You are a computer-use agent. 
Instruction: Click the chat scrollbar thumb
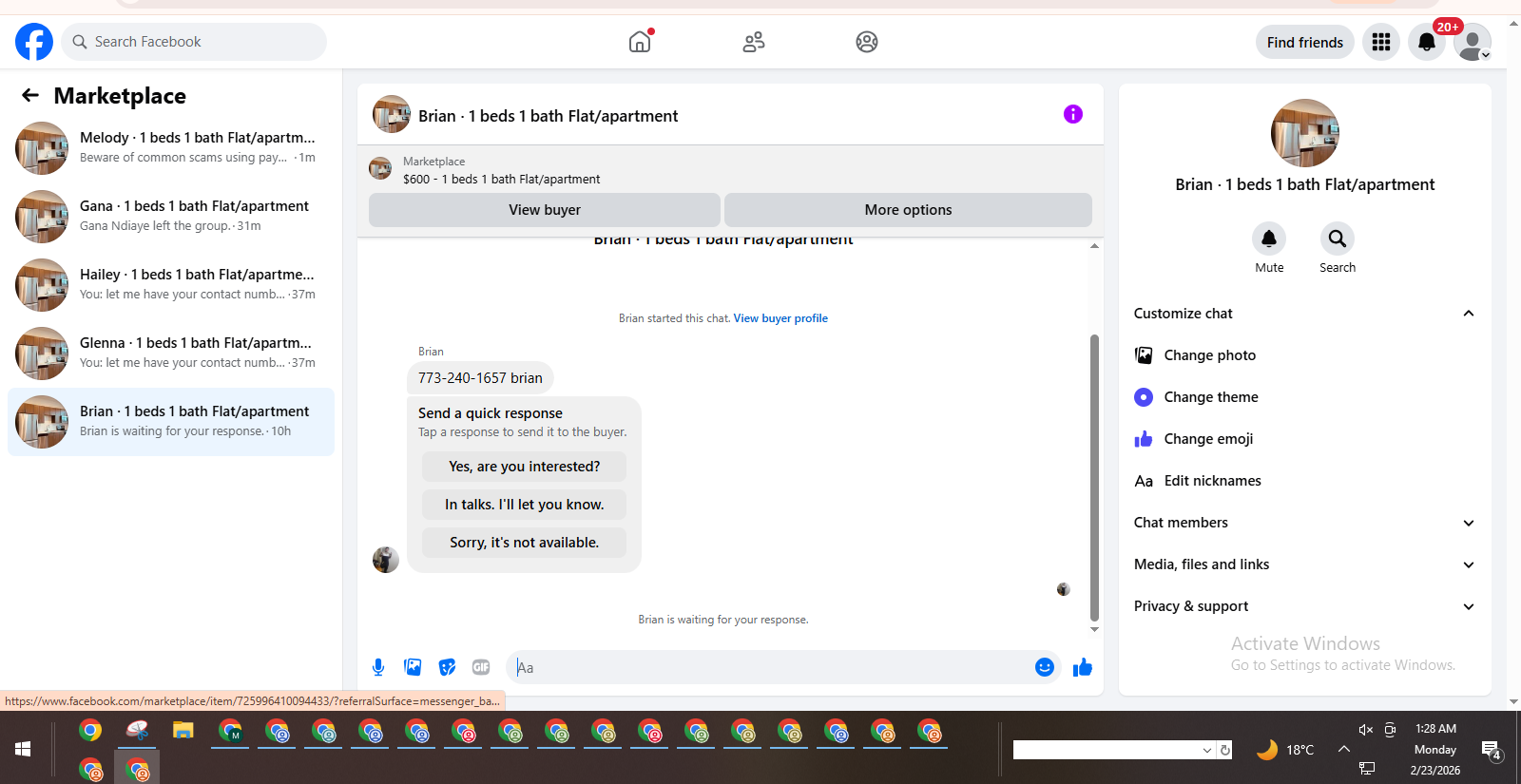pos(1094,477)
